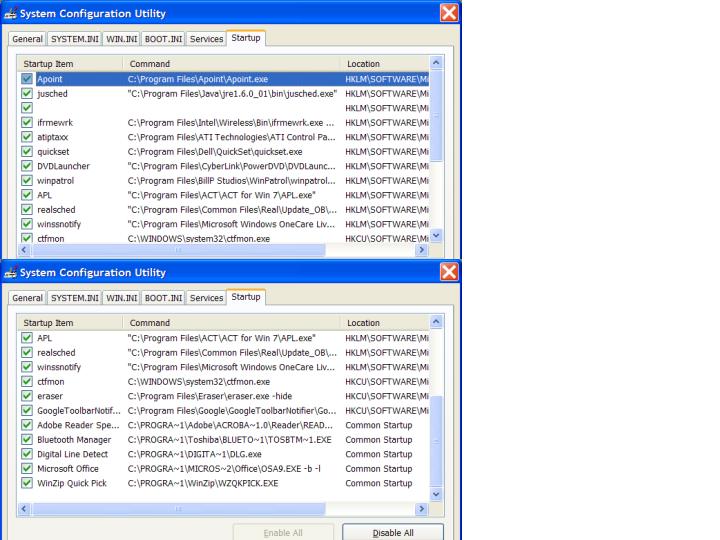Click scroll right arrow in upper list
720x540 pixels.
(x=421, y=250)
